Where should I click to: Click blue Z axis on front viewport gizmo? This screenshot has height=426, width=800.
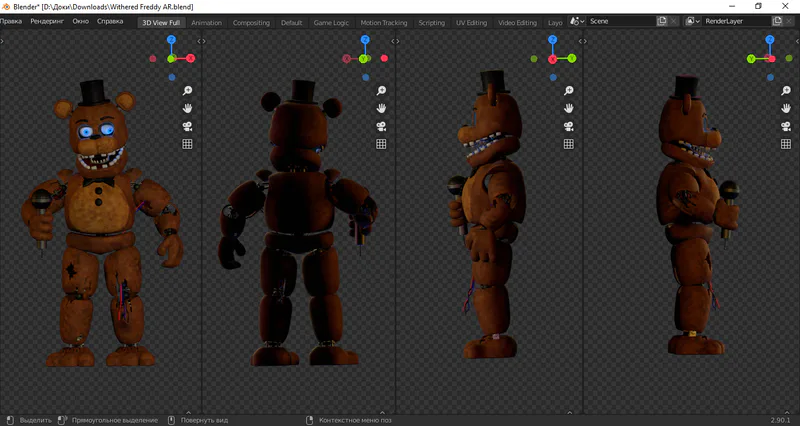[171, 39]
